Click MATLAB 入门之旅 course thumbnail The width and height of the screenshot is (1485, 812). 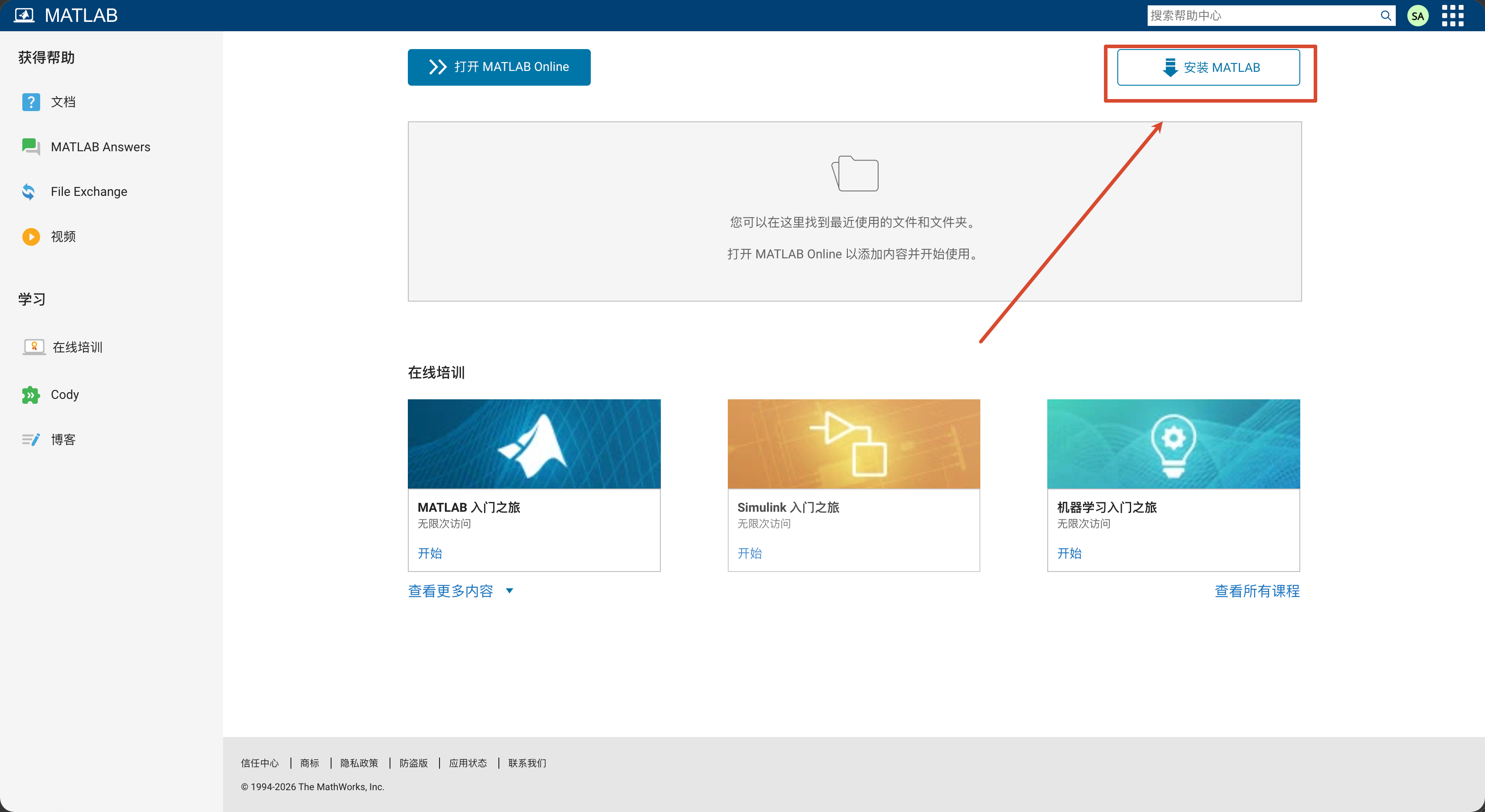(x=534, y=444)
